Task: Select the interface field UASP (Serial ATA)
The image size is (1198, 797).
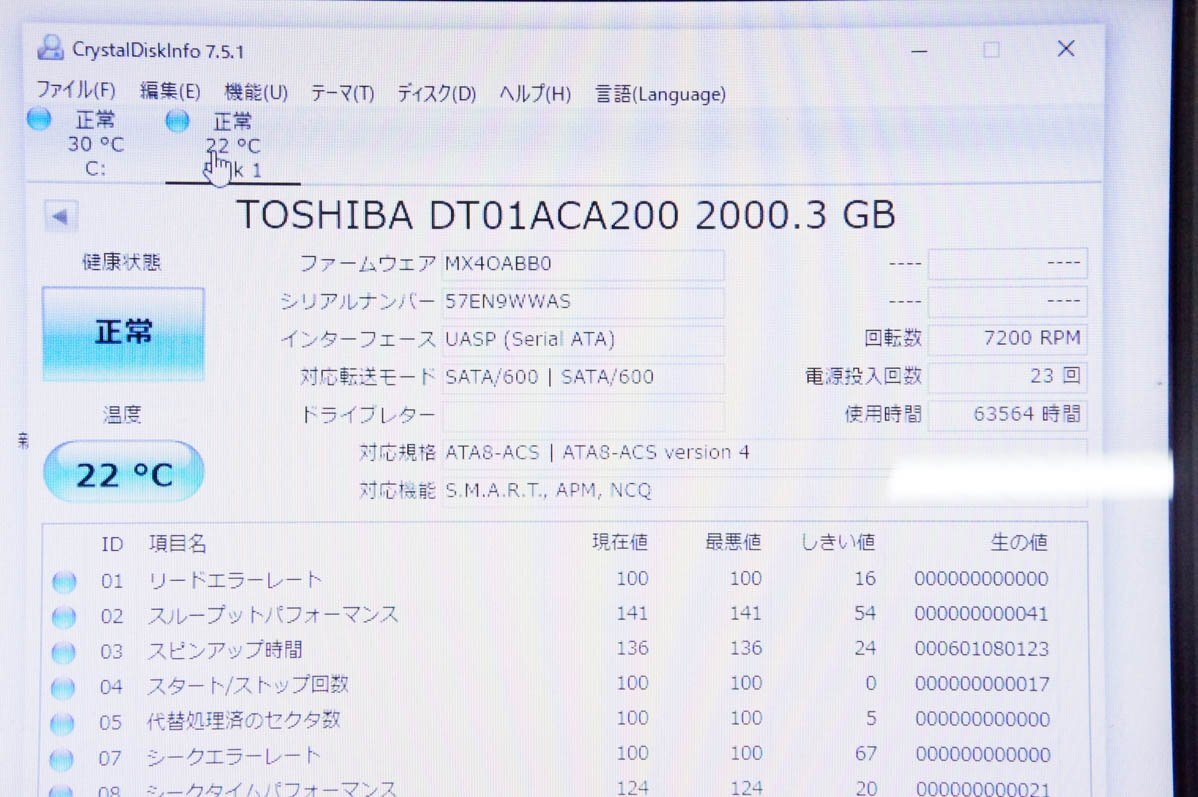Action: point(582,339)
